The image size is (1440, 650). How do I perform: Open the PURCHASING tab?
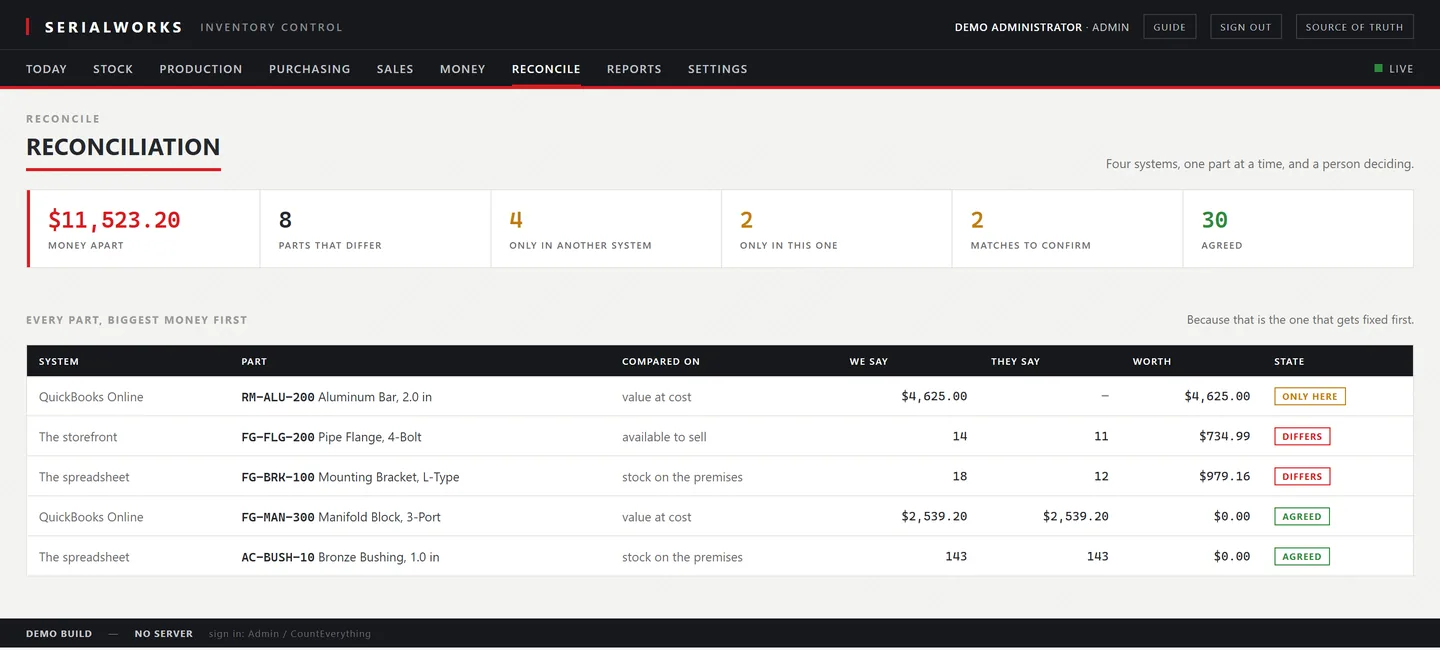310,69
